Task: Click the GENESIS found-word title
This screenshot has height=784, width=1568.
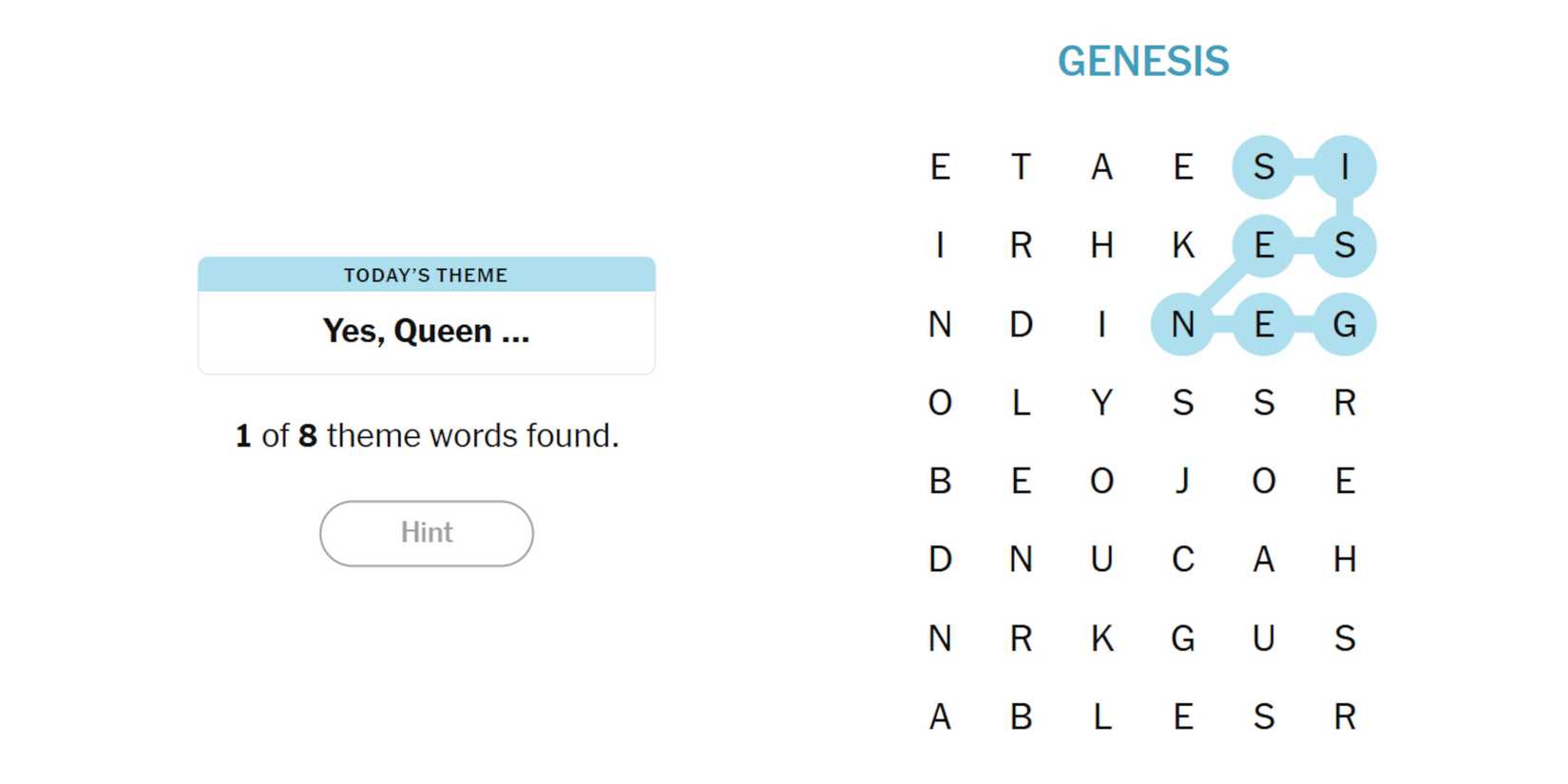Action: coord(1143,62)
